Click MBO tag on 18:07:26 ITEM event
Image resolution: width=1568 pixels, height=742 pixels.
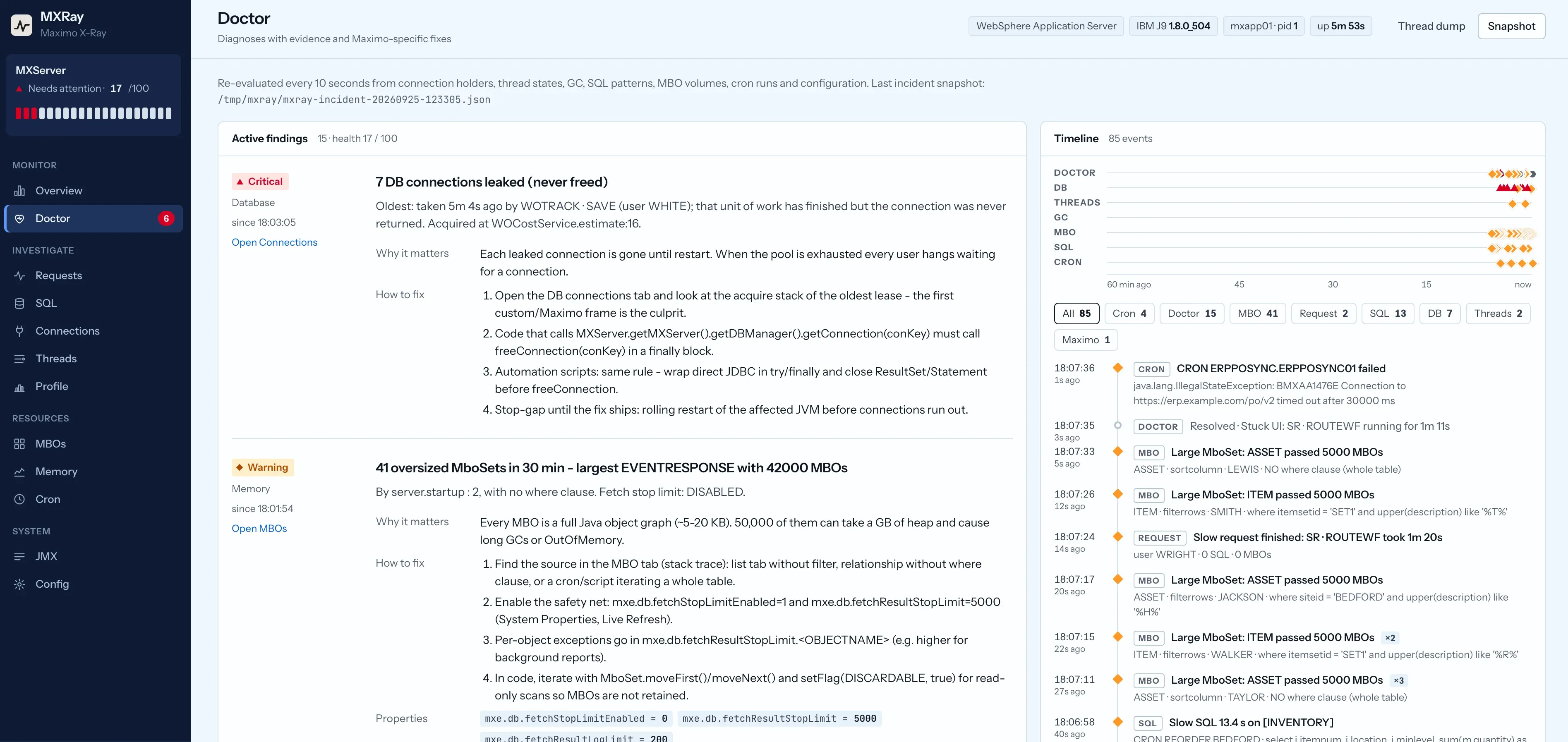point(1148,495)
